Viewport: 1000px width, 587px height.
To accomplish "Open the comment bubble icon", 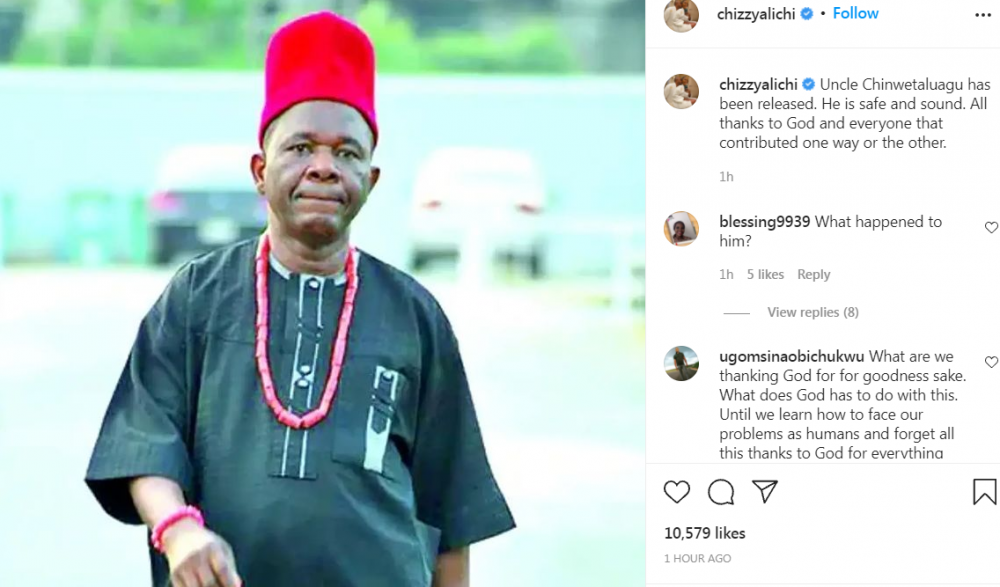I will (x=721, y=492).
